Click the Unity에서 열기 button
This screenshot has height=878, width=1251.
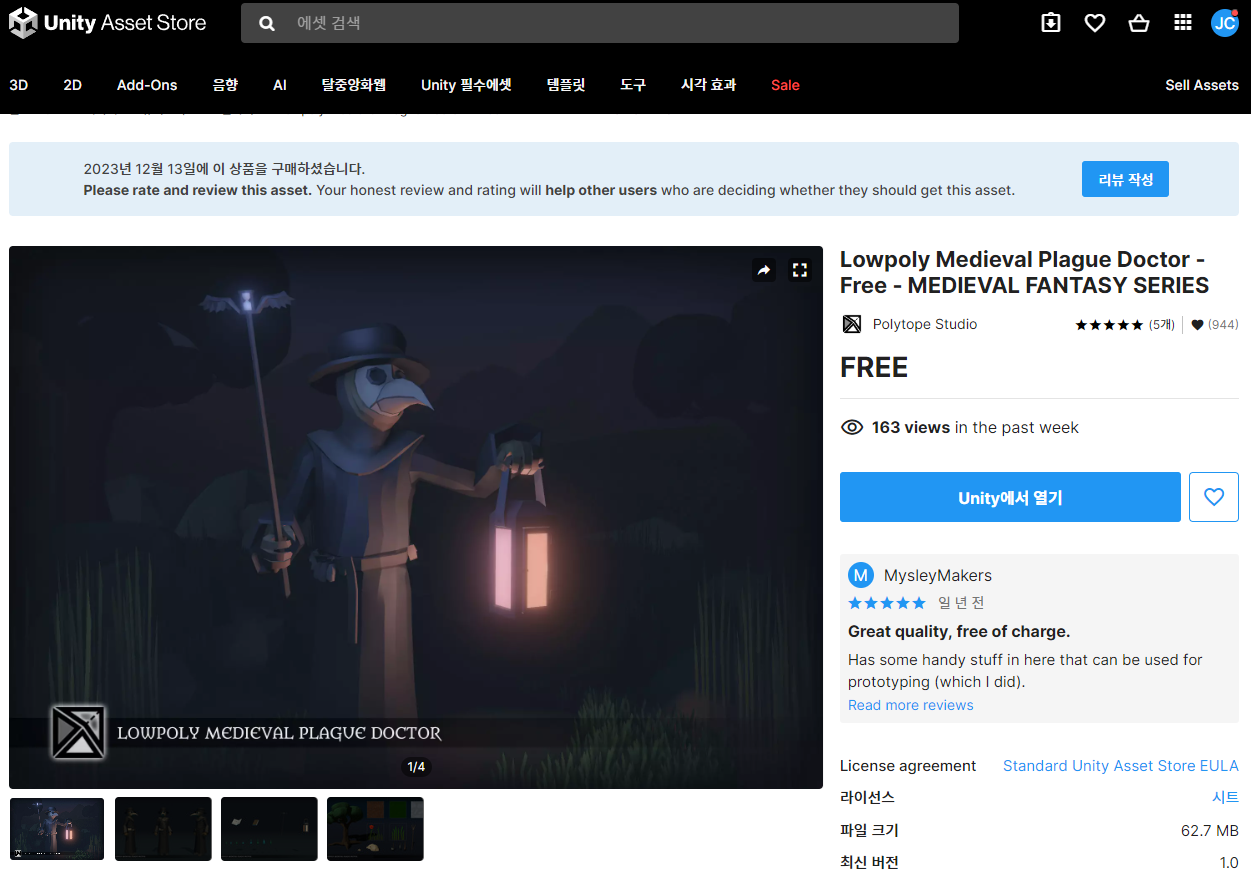click(1010, 497)
